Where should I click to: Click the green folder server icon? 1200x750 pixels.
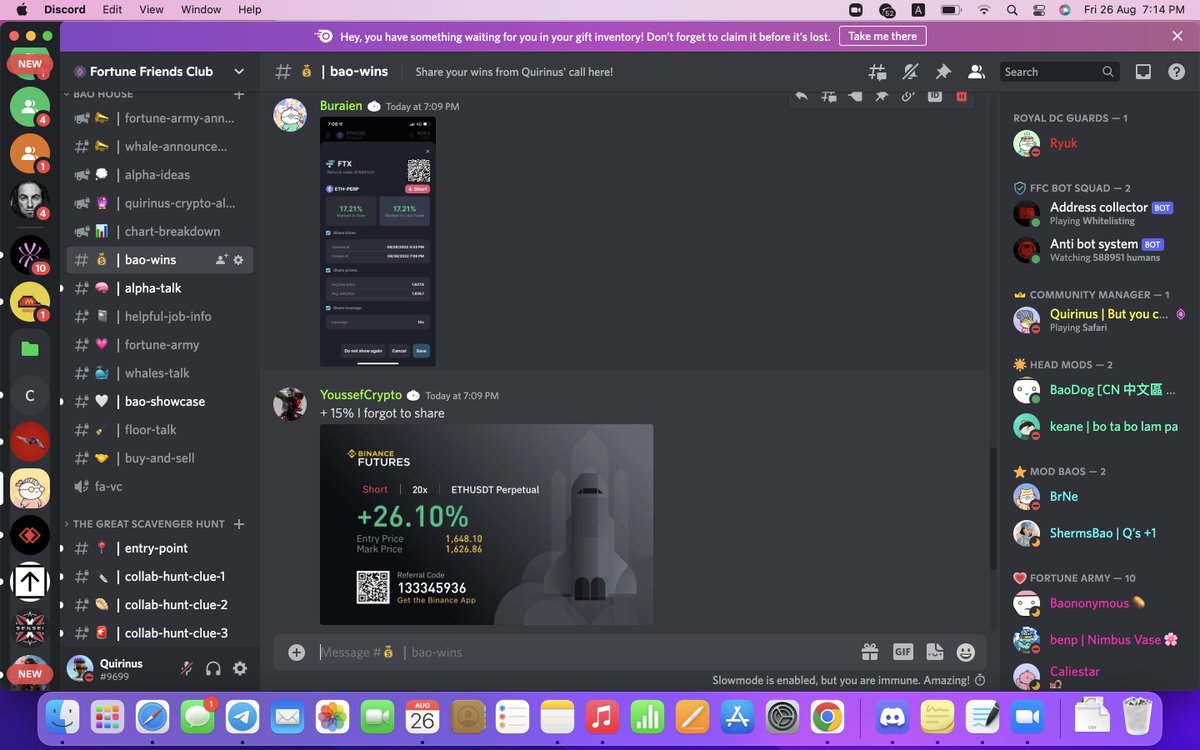30,349
